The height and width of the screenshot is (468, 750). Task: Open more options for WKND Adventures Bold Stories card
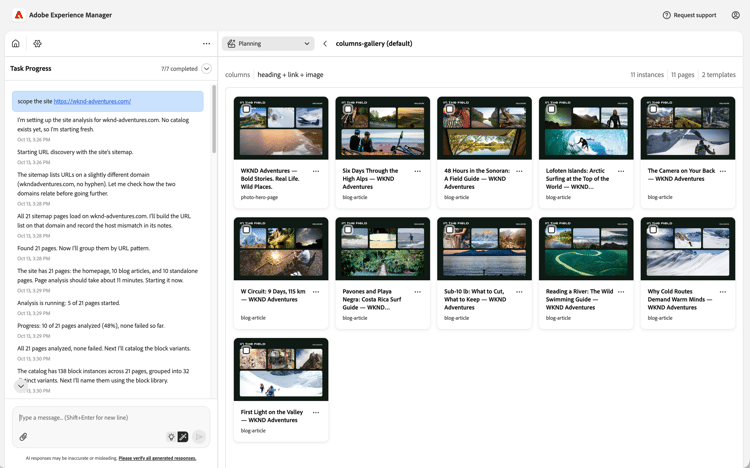coord(316,171)
